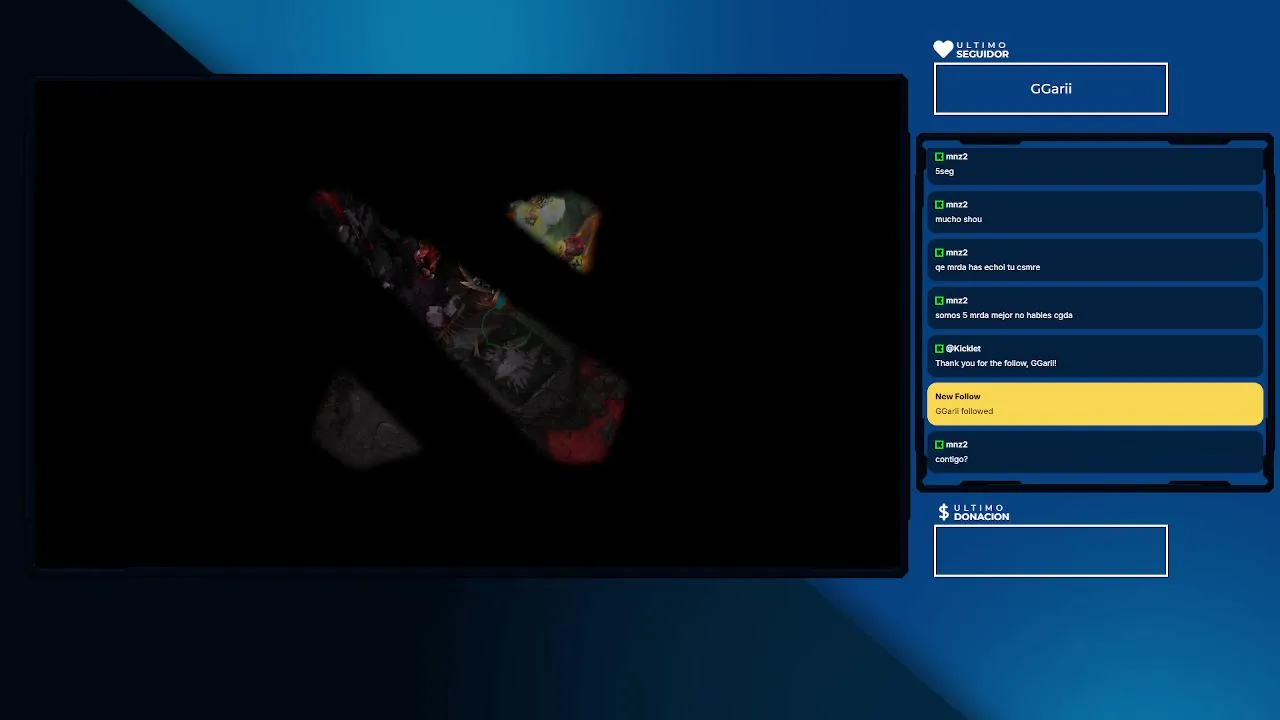Open the mnz2 username above 'contigo?'

pyautogui.click(x=957, y=445)
